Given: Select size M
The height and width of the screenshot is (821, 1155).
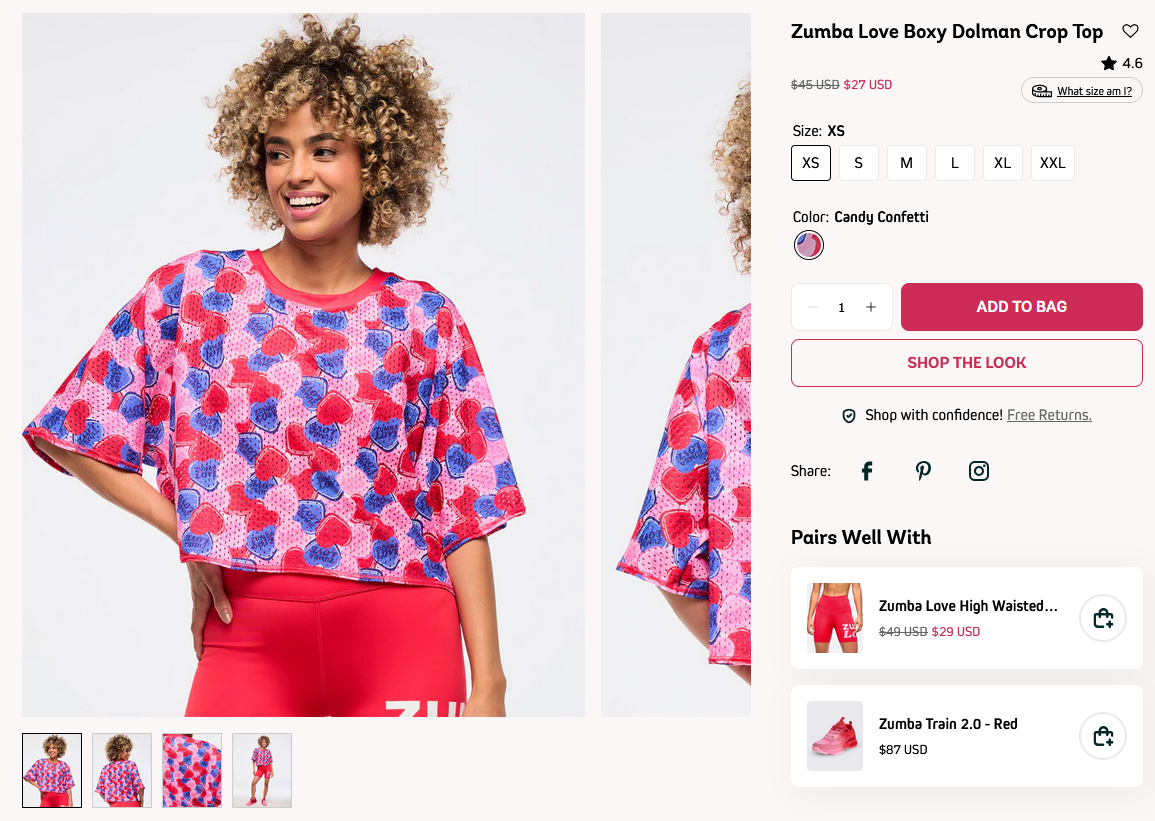Looking at the screenshot, I should 907,163.
